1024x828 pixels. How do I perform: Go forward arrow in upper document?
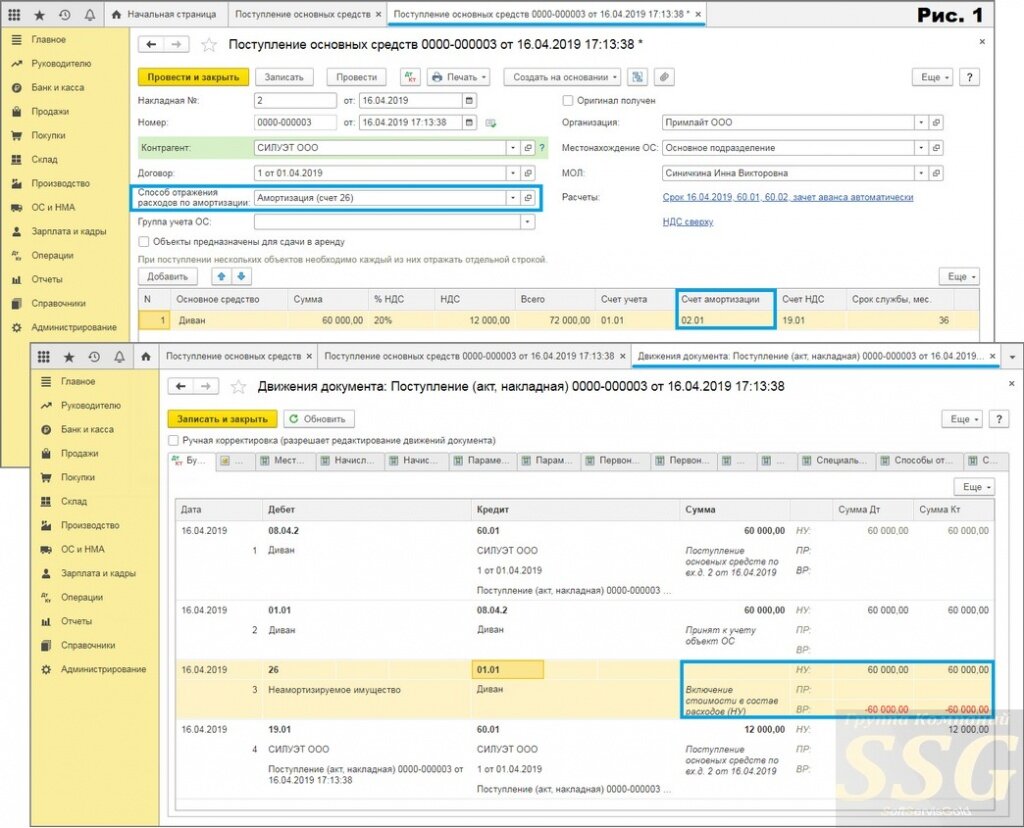point(176,44)
